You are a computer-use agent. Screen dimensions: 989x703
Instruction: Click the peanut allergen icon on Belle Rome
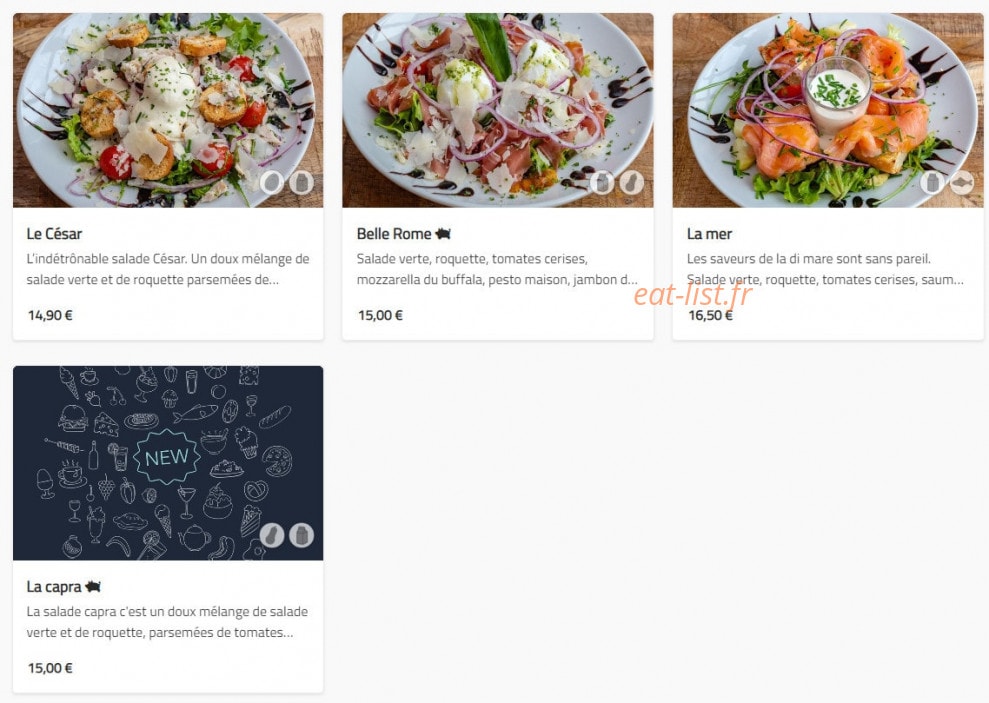click(x=631, y=183)
